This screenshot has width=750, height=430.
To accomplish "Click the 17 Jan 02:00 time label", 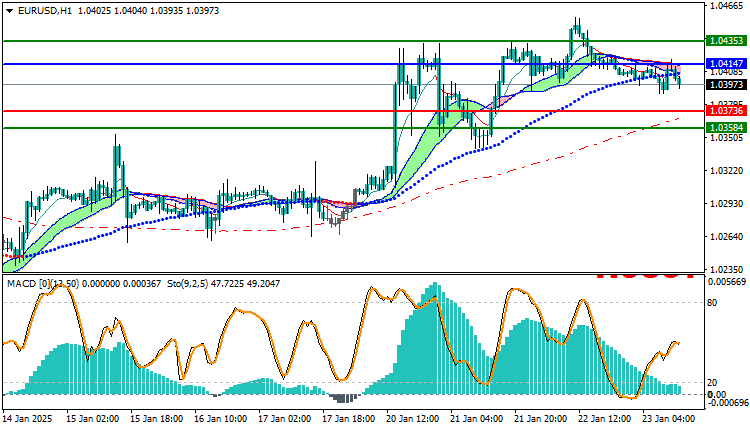I will [x=285, y=419].
